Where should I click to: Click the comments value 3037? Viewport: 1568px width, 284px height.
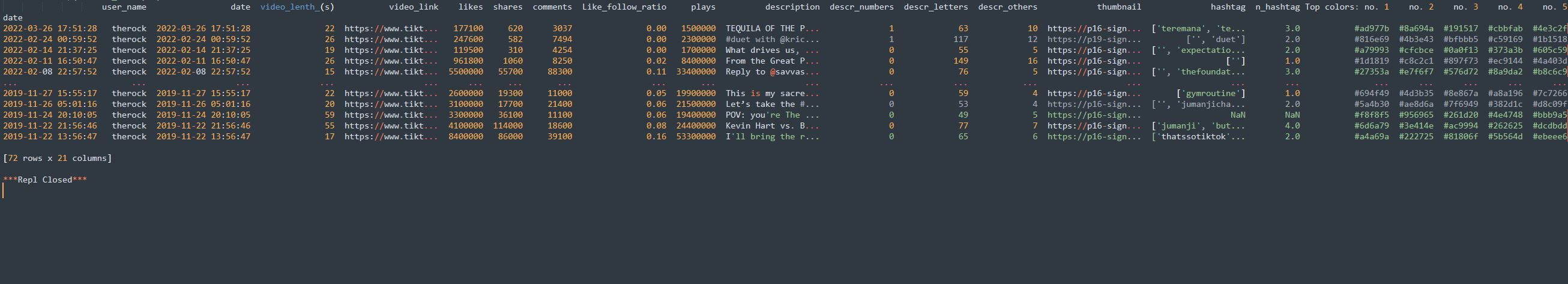point(562,29)
